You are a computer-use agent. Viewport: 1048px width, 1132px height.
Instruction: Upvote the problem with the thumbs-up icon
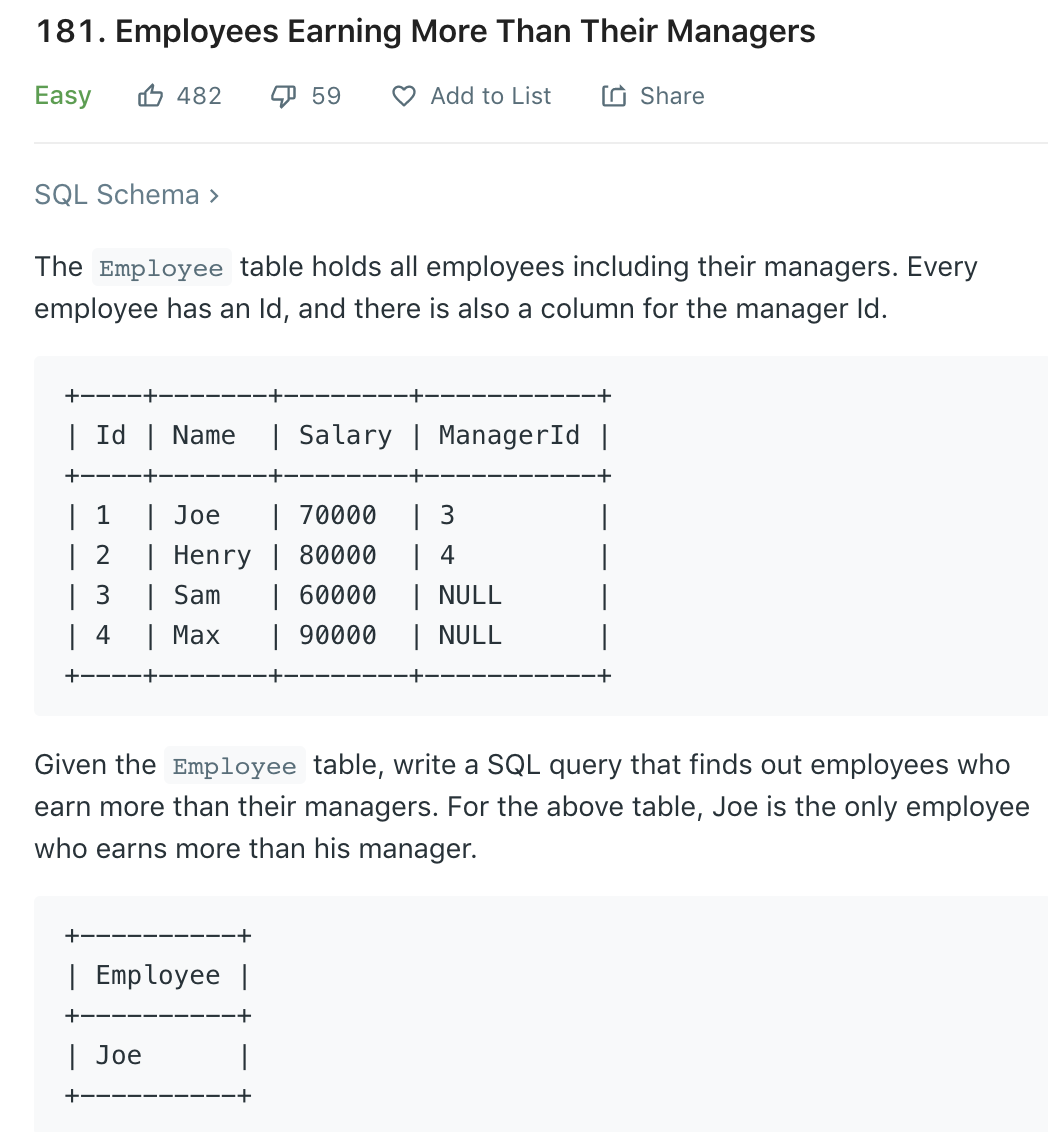click(150, 95)
